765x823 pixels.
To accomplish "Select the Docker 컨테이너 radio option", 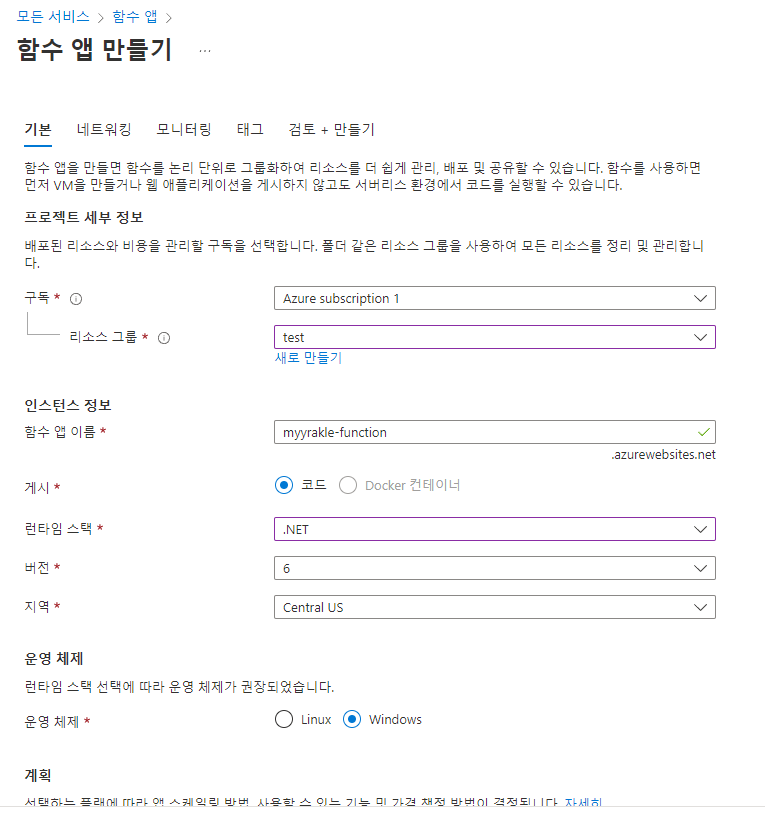I will [x=348, y=485].
